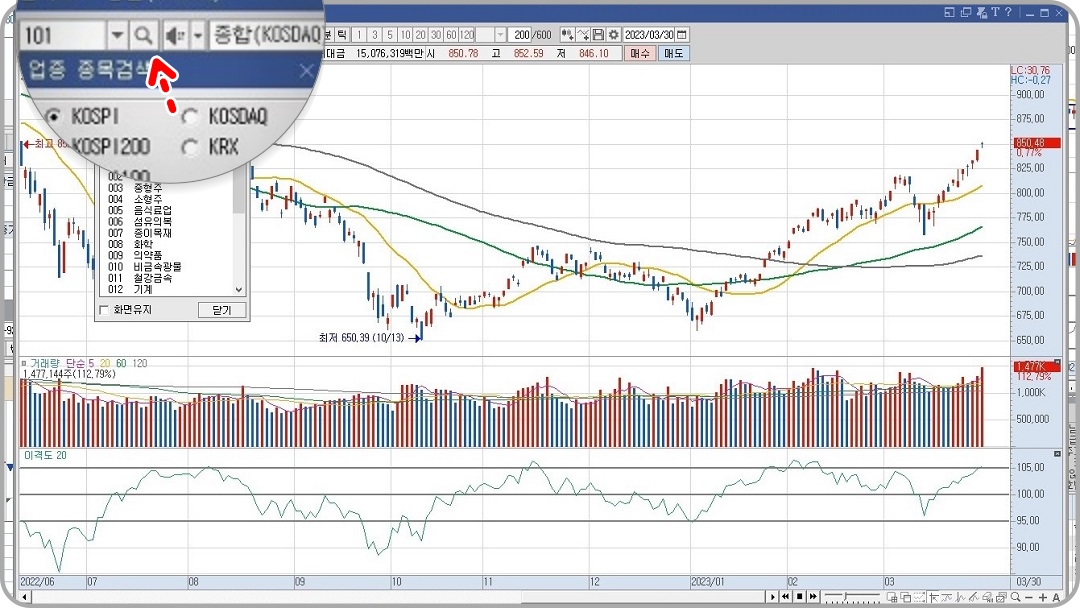Open the dropdown arrow next to speaker icon

coord(198,34)
